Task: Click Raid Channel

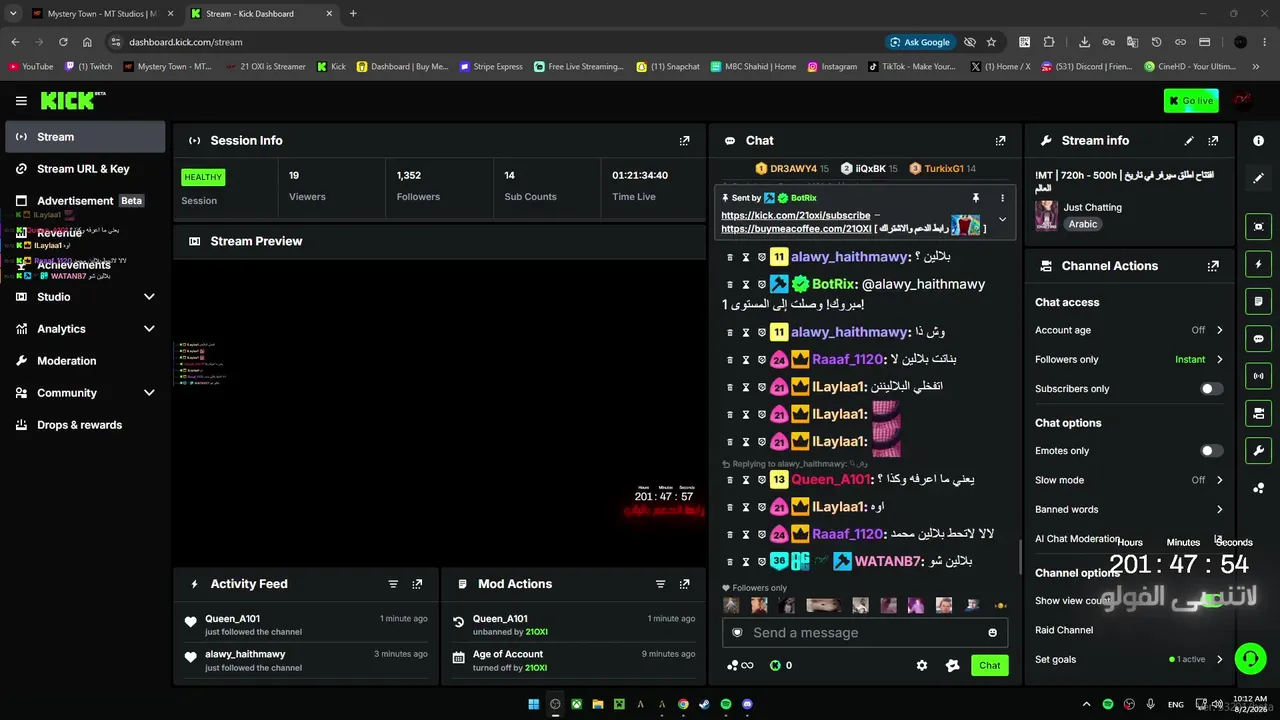Action: (1064, 630)
